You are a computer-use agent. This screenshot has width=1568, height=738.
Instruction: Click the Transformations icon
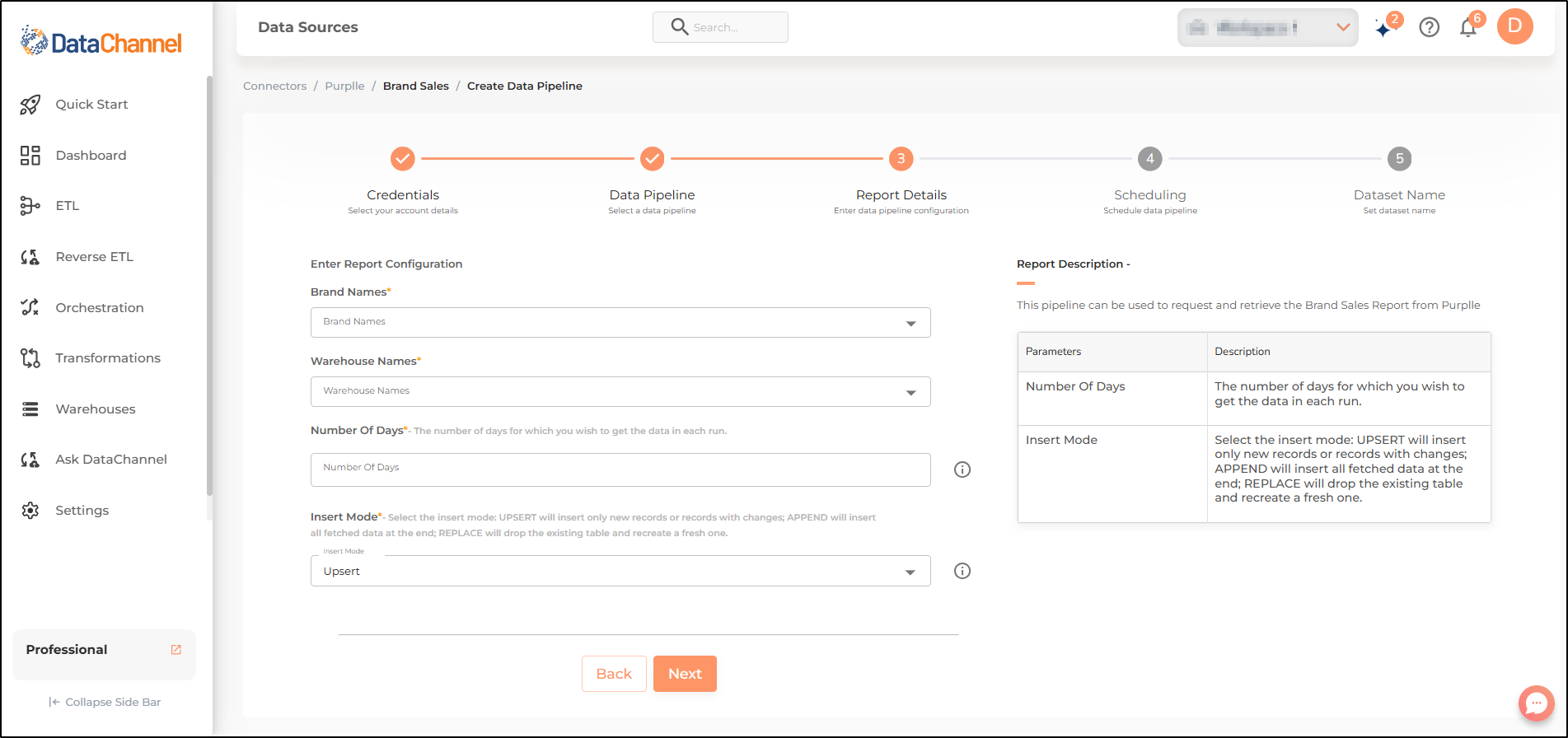pos(30,358)
